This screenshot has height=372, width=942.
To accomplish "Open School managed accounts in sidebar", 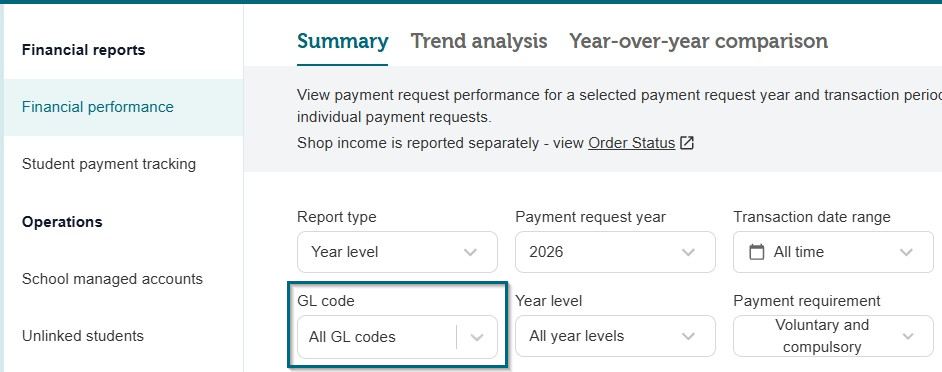I will pos(112,279).
